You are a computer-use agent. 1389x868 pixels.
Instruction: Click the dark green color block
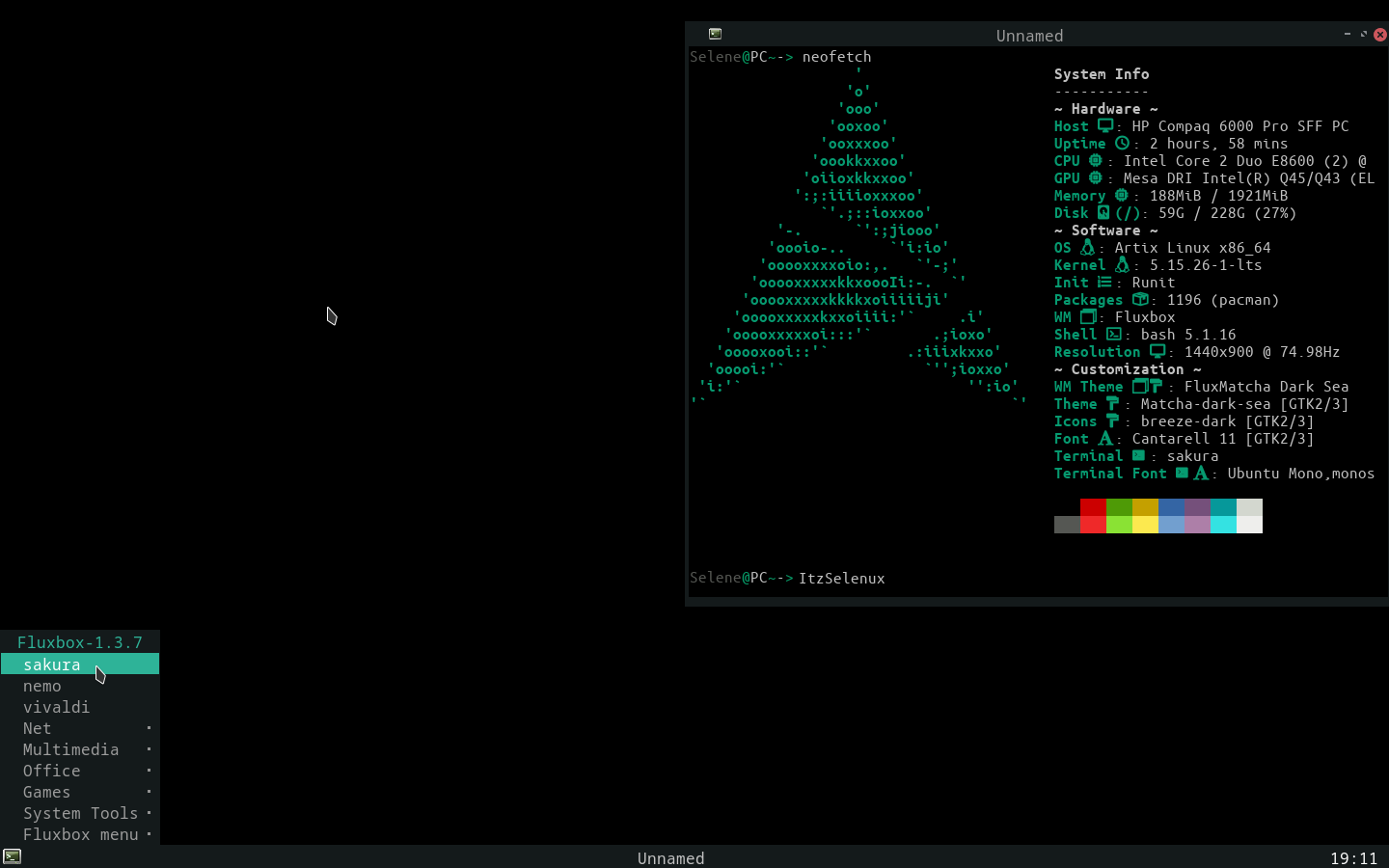coord(1119,507)
